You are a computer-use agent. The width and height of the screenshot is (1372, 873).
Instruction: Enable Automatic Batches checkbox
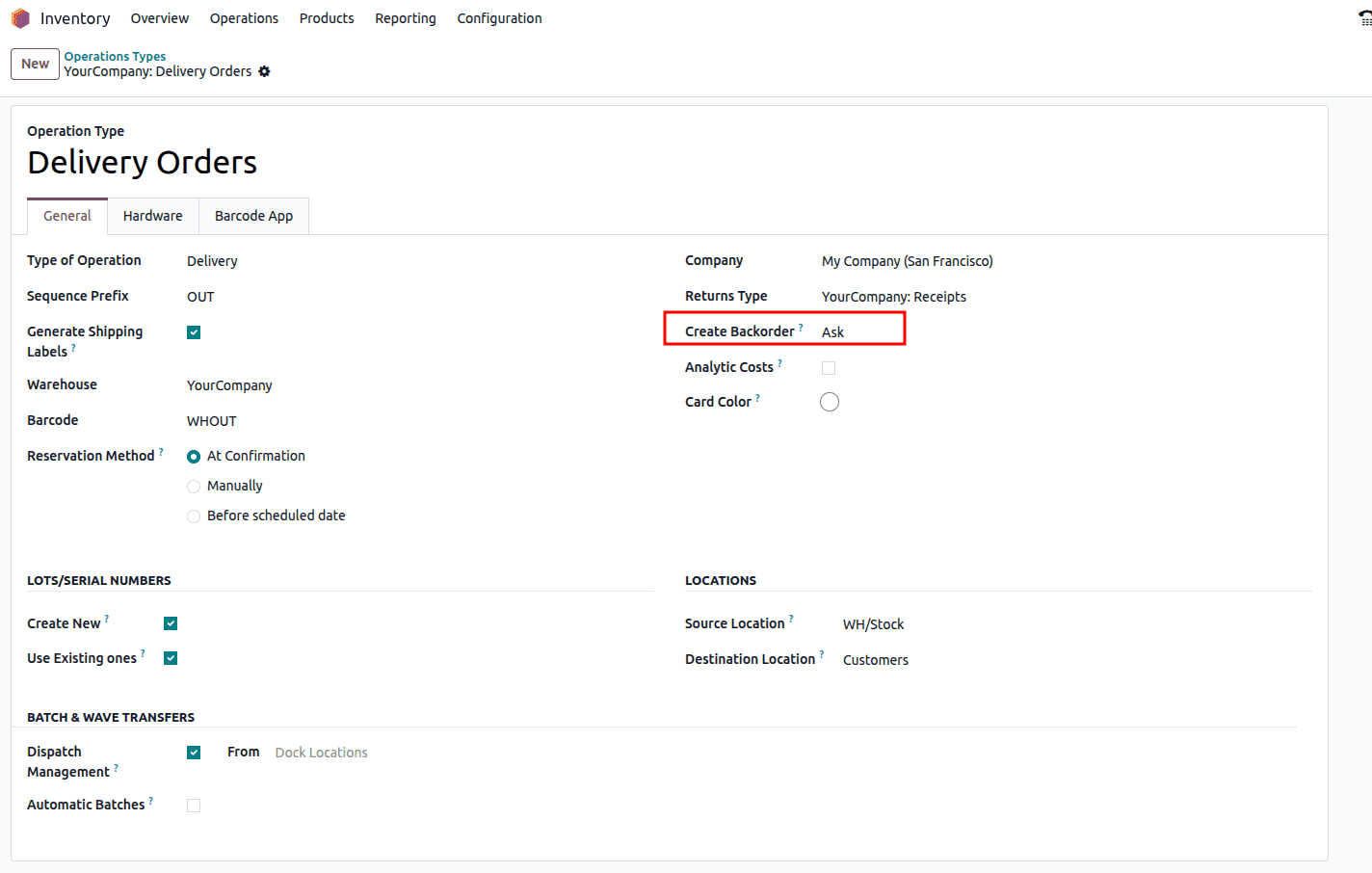pyautogui.click(x=194, y=806)
